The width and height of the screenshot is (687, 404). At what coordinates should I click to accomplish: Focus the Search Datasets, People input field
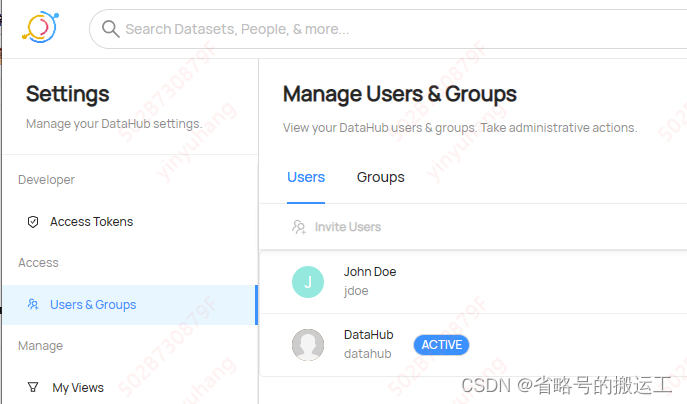388,29
